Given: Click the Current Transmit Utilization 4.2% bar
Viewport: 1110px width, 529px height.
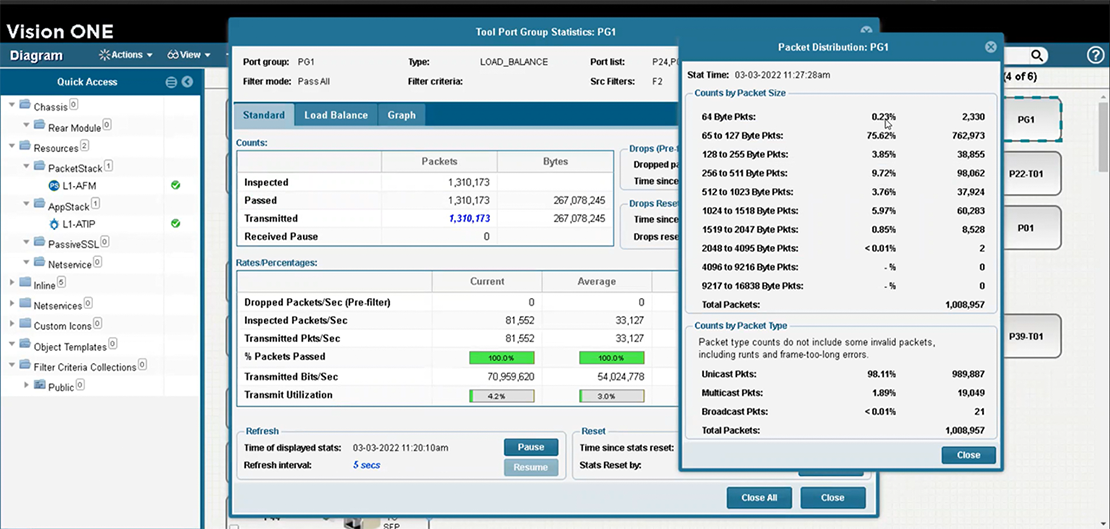Looking at the screenshot, I should coord(502,396).
